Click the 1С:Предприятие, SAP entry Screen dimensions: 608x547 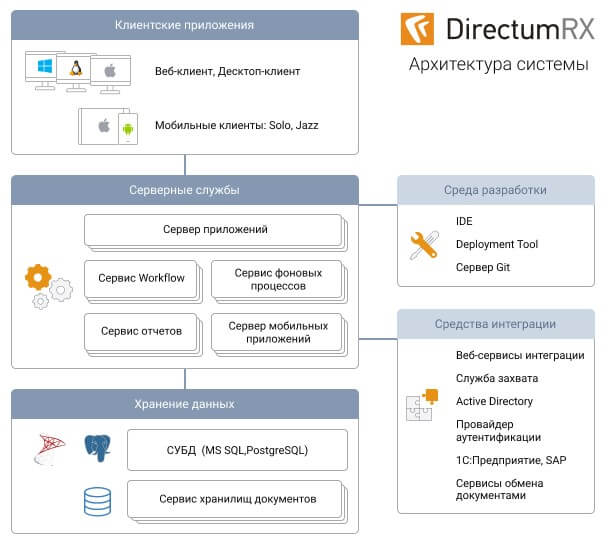point(511,460)
